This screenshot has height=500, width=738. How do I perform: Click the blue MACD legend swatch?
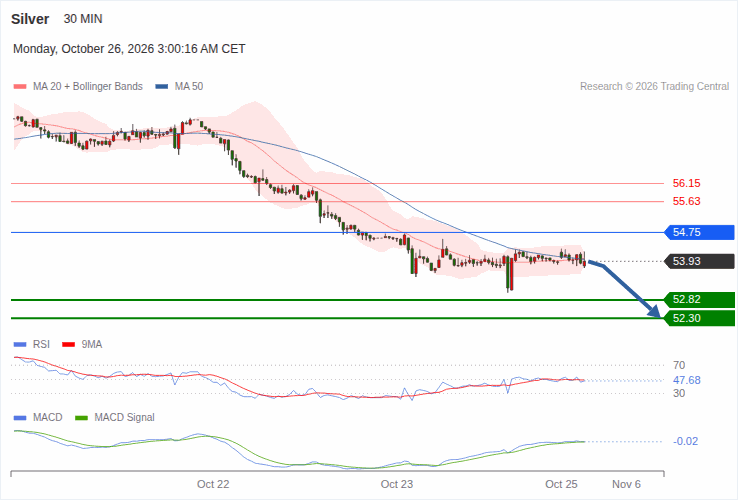(x=20, y=418)
